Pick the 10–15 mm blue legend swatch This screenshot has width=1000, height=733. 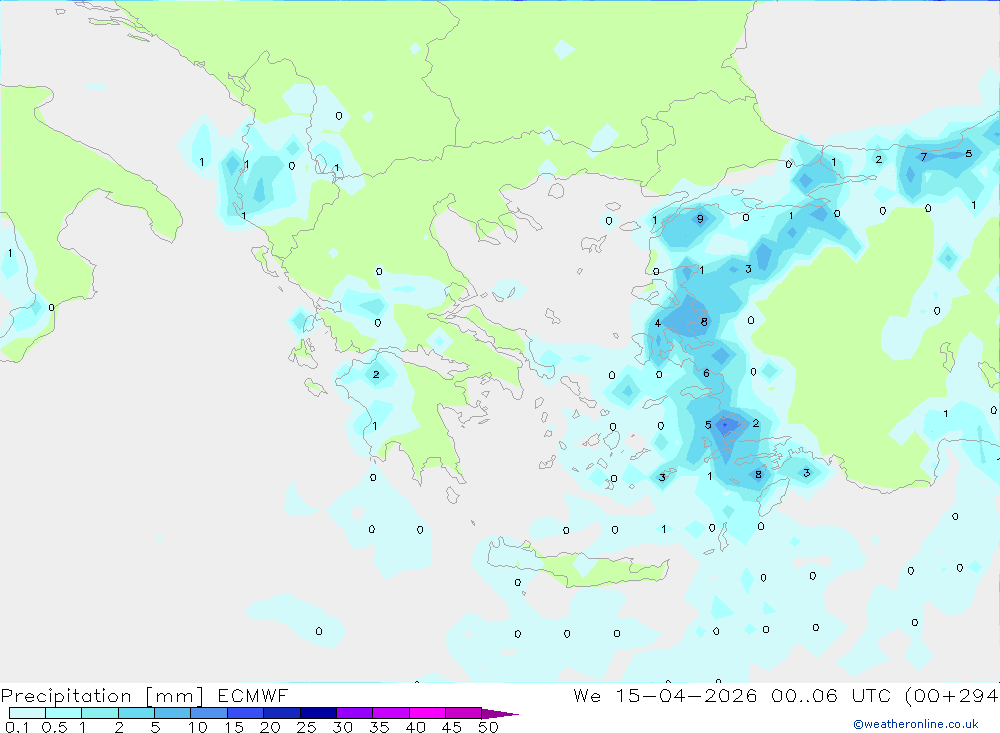tap(209, 713)
